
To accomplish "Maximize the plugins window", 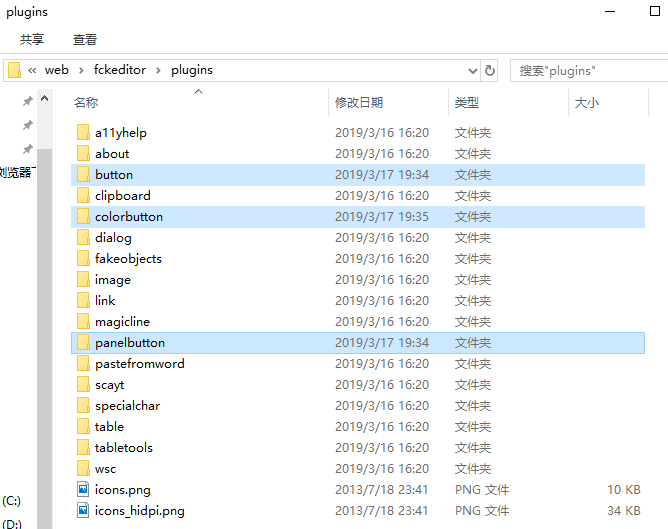I will 655,11.
